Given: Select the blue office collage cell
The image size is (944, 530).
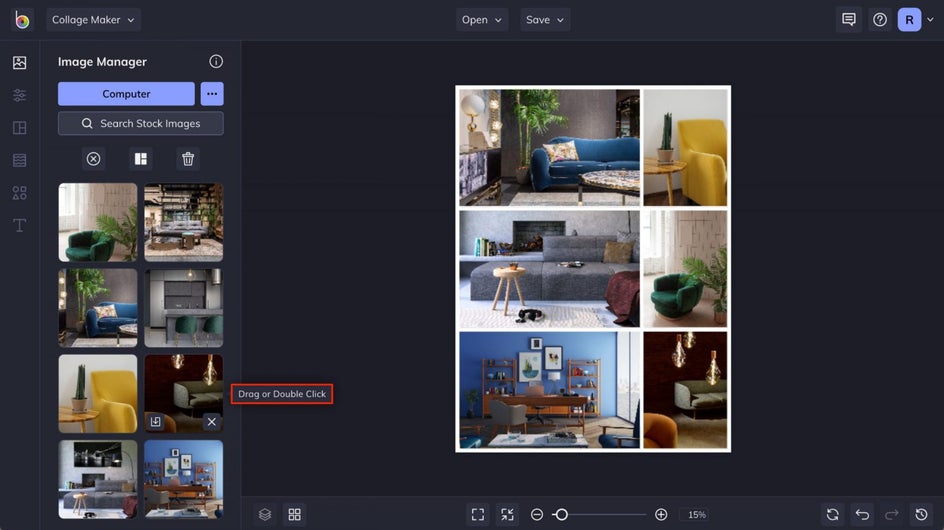Looking at the screenshot, I should coord(550,390).
